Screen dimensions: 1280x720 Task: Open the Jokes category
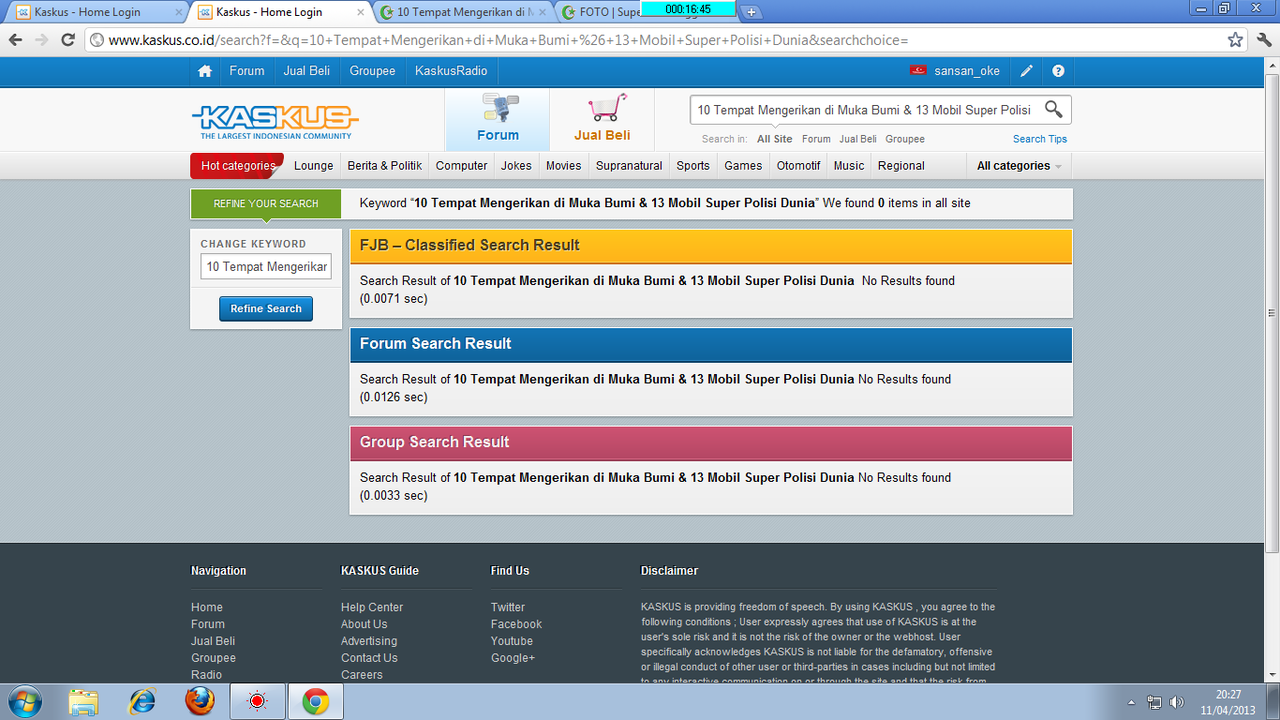click(517, 166)
